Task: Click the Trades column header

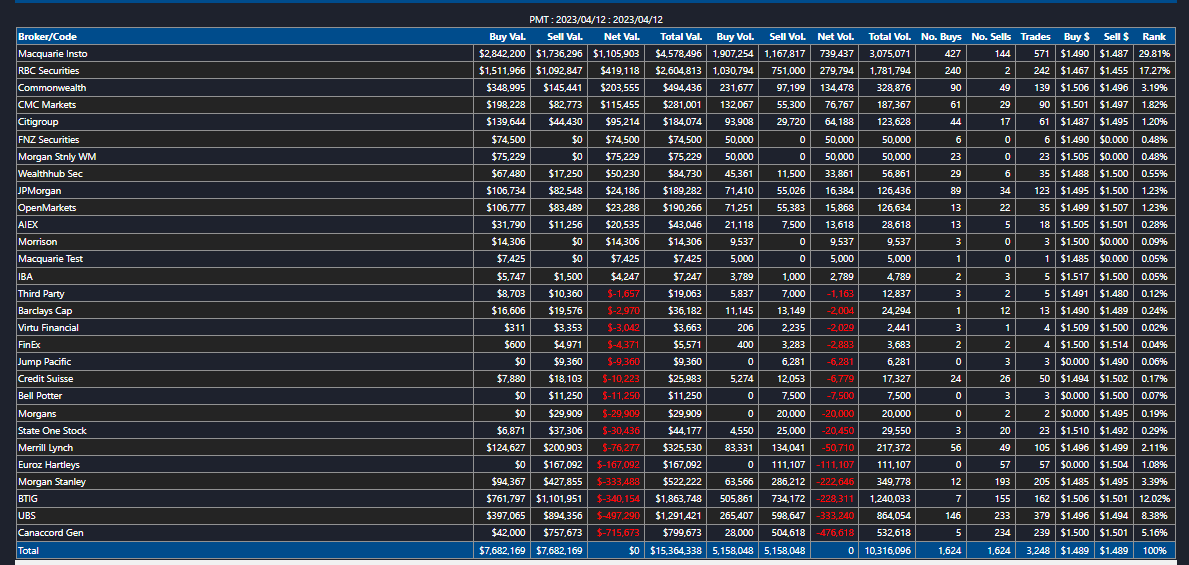Action: (x=1035, y=36)
